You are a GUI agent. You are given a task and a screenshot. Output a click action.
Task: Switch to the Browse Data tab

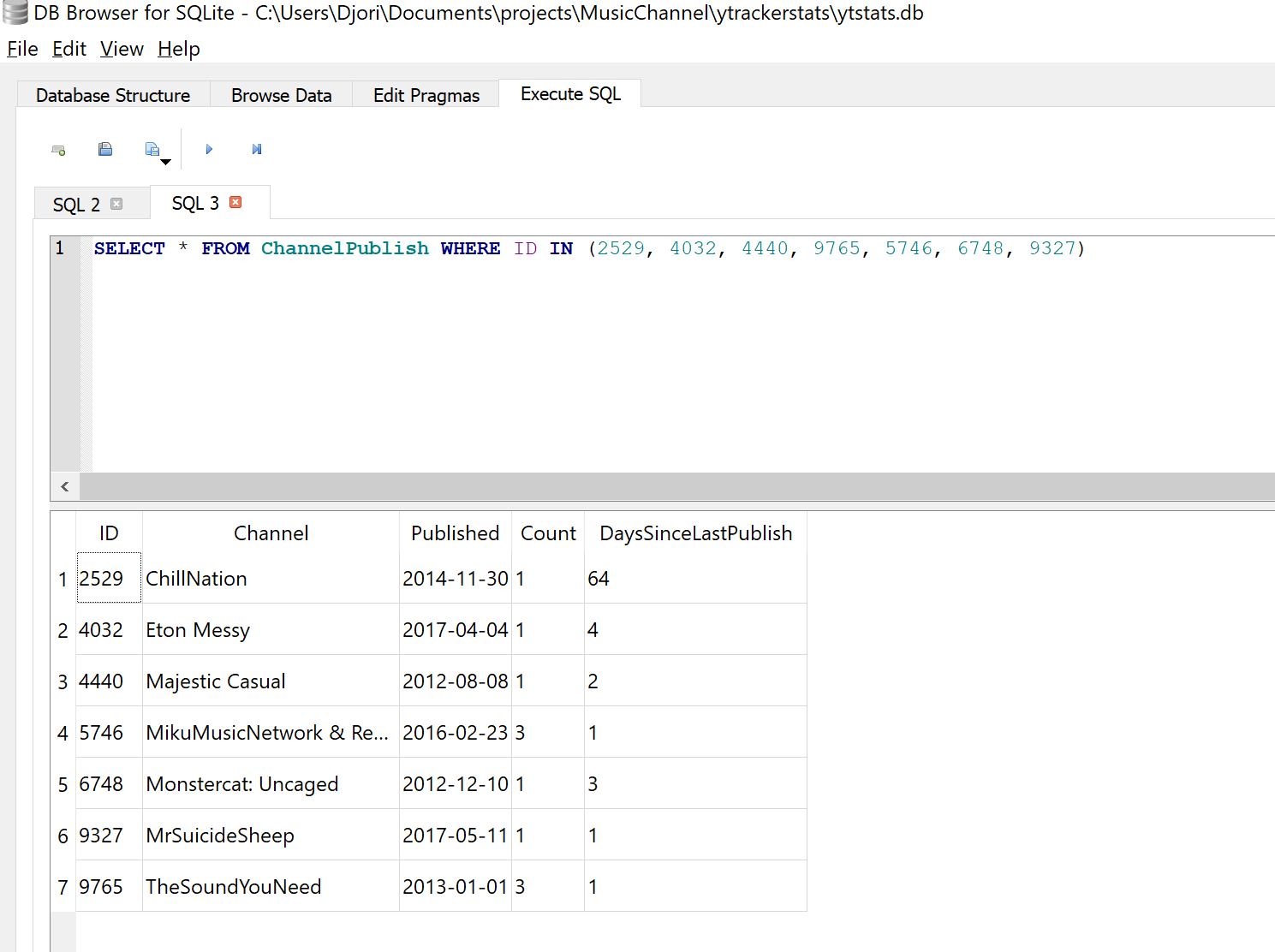coord(282,95)
